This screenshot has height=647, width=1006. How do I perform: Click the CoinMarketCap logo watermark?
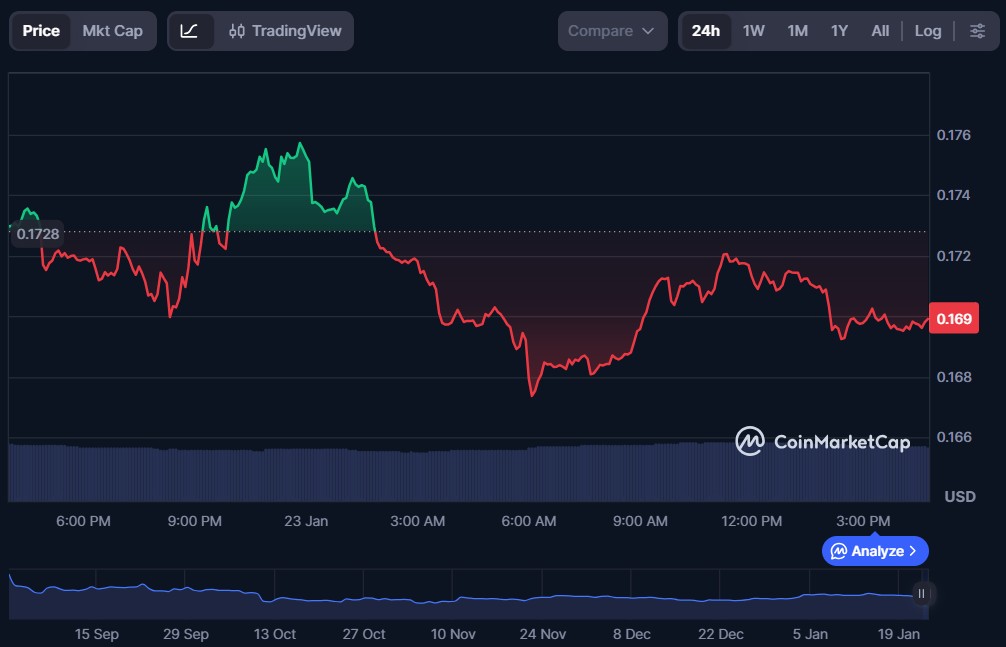coord(822,441)
